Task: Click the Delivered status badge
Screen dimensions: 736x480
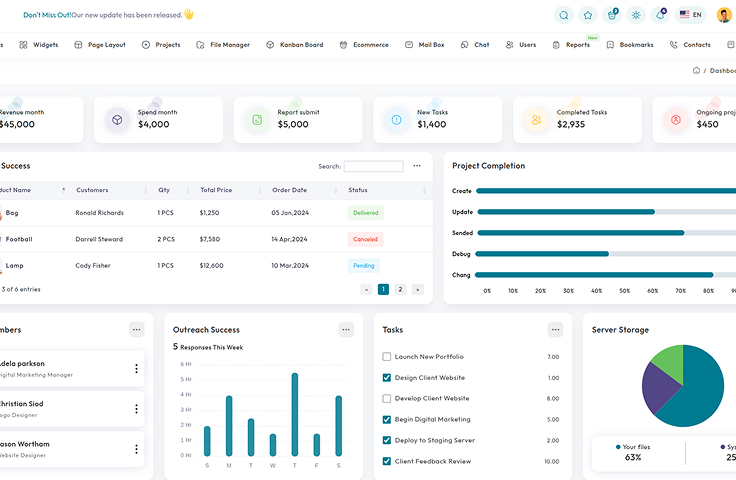Action: 365,213
